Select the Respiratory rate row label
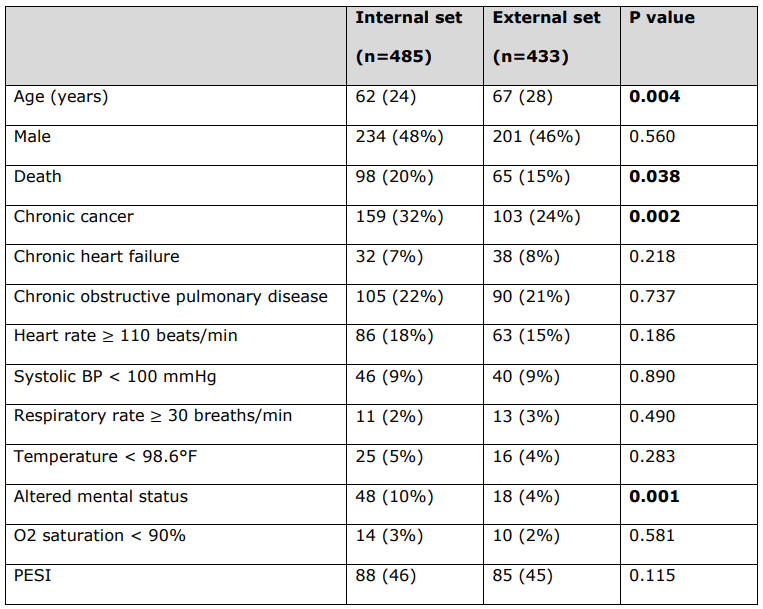The height and width of the screenshot is (609, 763). coord(153,416)
